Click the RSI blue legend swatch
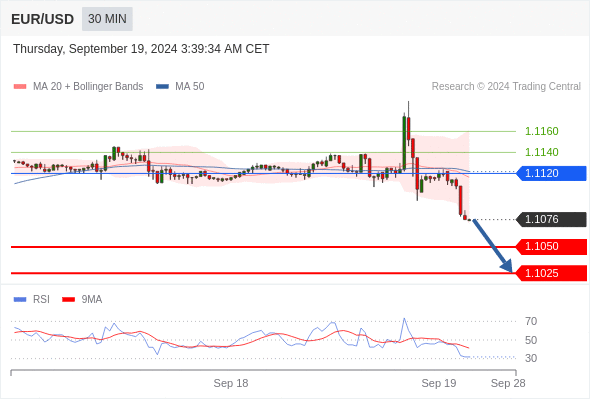590x400 pixels. [20, 300]
